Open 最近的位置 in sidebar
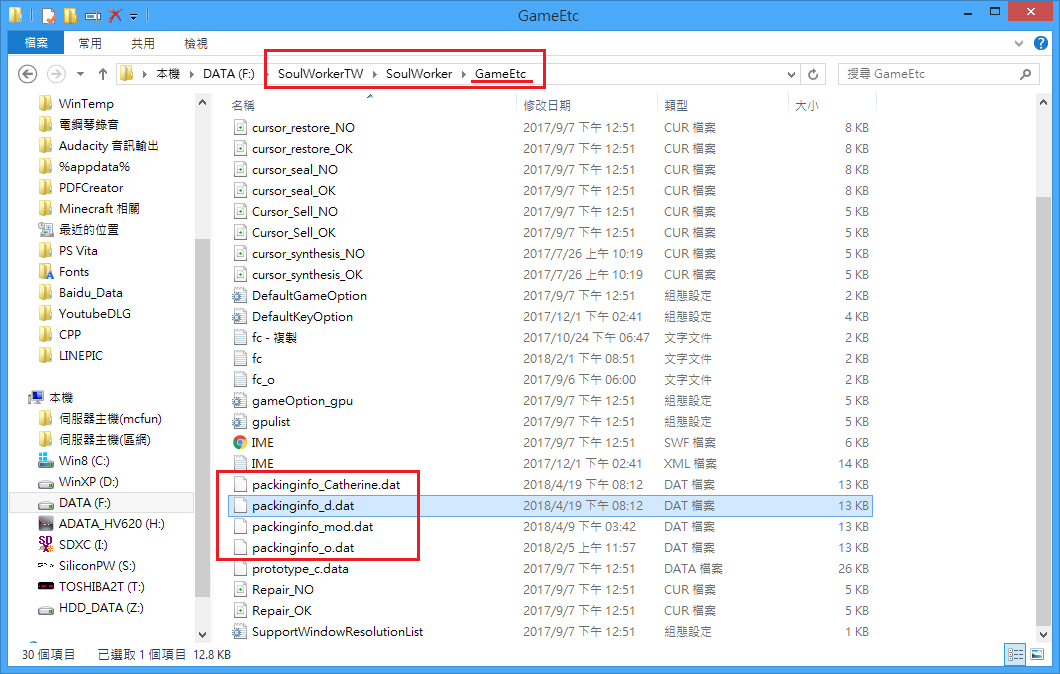 89,230
